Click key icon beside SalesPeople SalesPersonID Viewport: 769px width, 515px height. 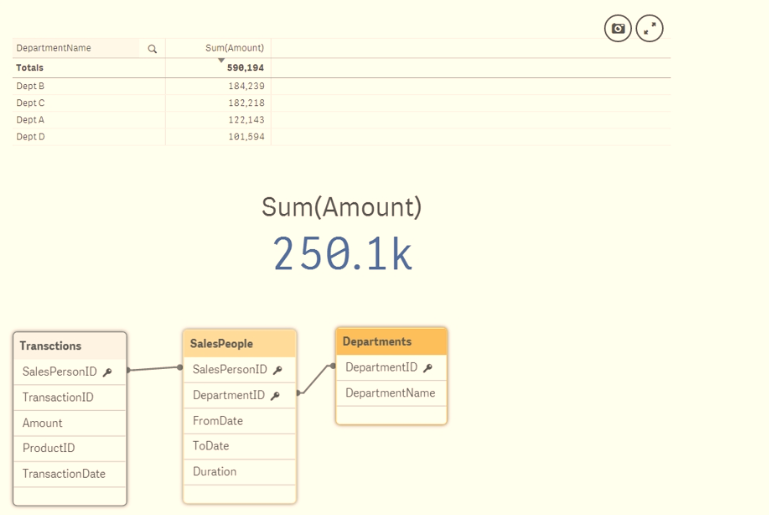click(x=277, y=370)
